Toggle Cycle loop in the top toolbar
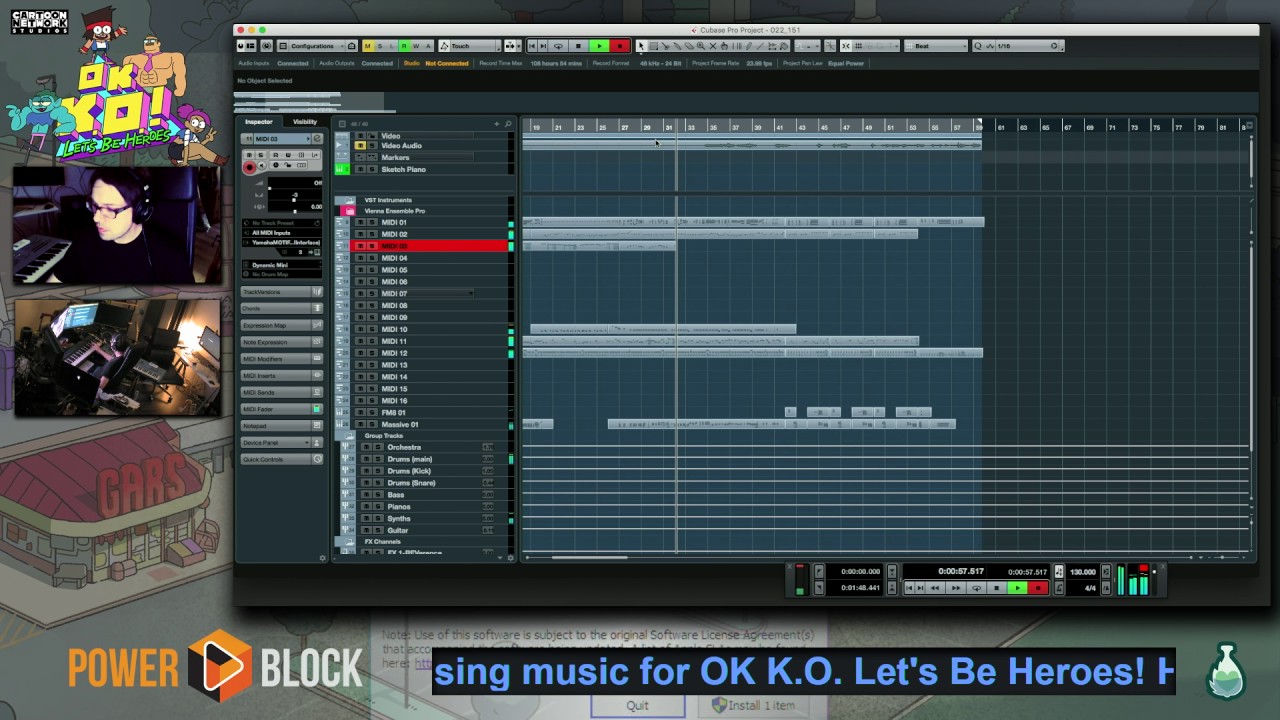Viewport: 1280px width, 720px height. [x=558, y=46]
